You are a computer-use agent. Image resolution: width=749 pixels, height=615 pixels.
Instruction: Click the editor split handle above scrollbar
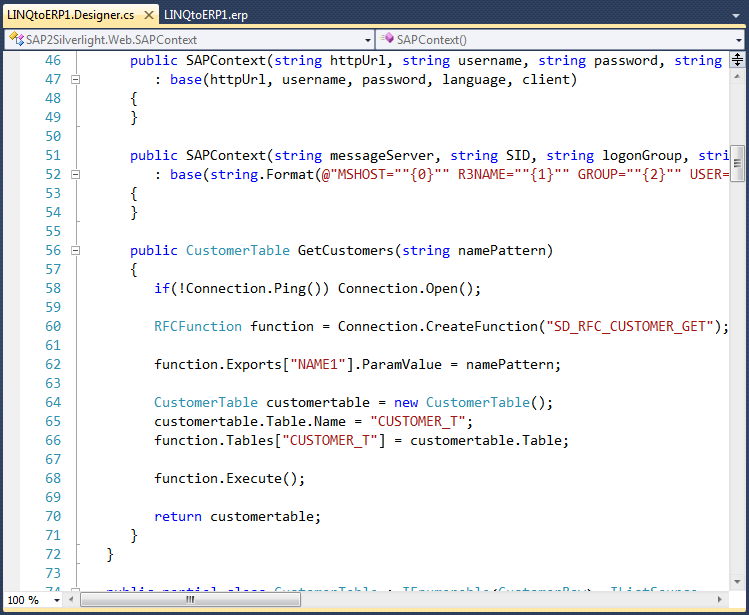pos(737,60)
